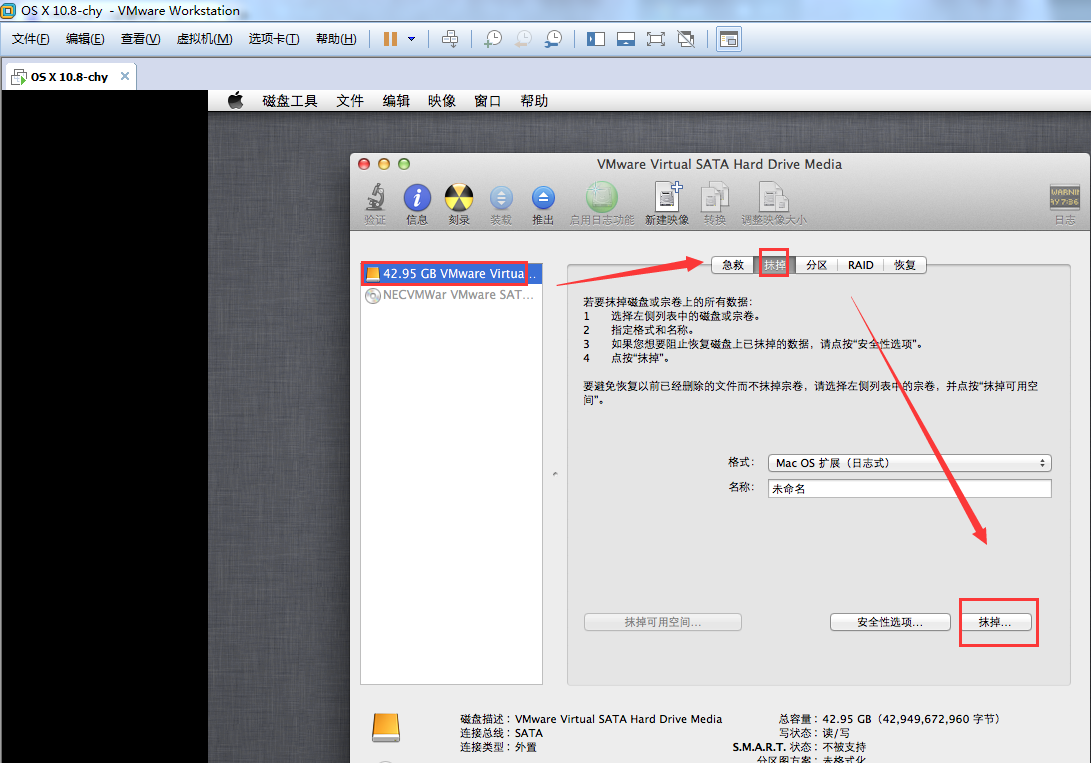
Task: Switch to the RAID tab
Action: pyautogui.click(x=860, y=265)
